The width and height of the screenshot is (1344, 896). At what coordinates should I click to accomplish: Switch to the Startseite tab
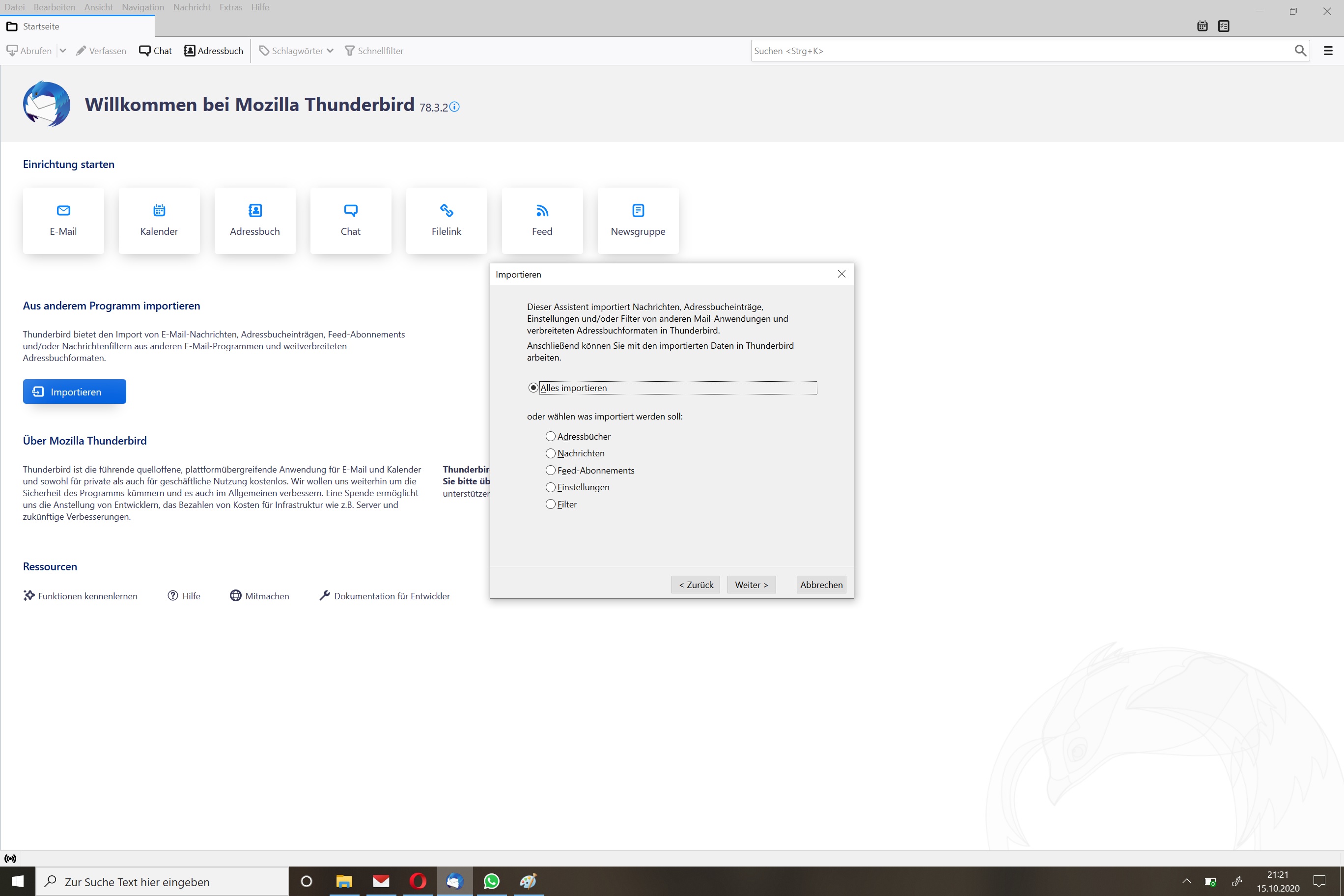pos(41,27)
